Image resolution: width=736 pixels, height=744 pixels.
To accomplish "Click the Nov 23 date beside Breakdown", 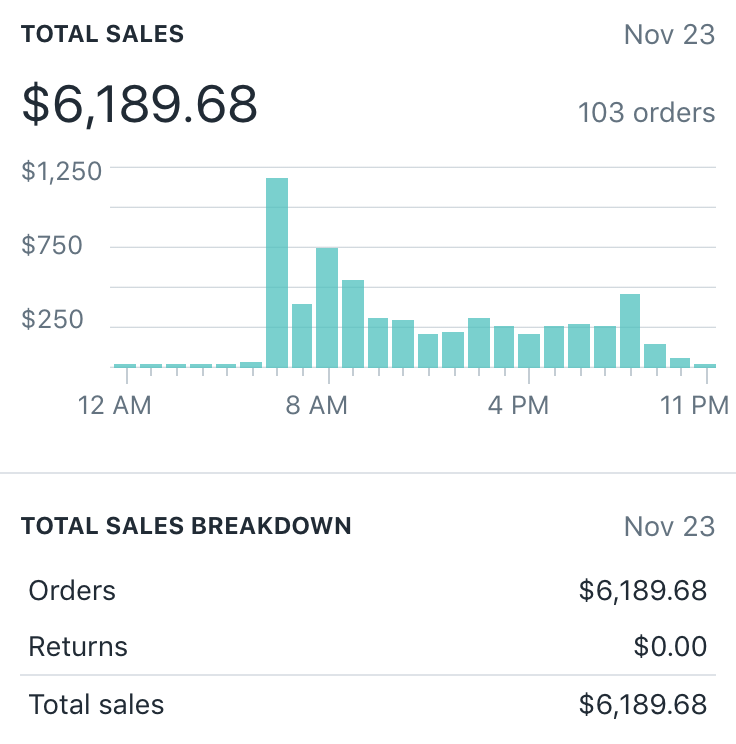I will tap(669, 526).
